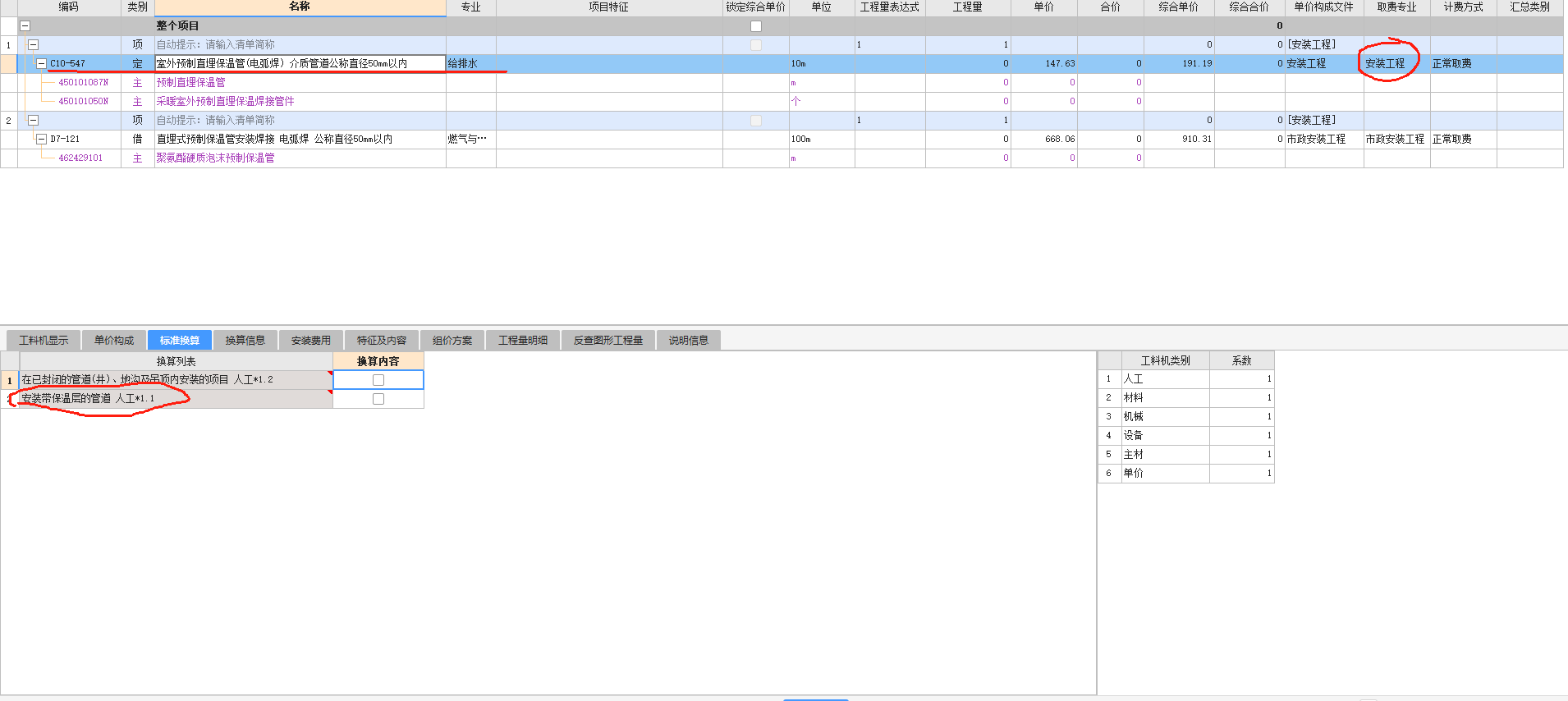Viewport: 1568px width, 701px height.
Task: Click the 系数 column header
Action: coord(1242,361)
